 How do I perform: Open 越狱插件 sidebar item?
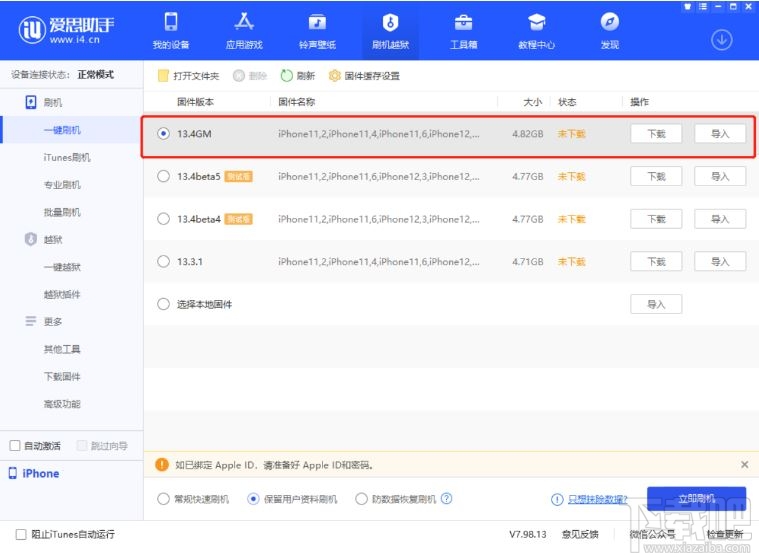point(62,294)
